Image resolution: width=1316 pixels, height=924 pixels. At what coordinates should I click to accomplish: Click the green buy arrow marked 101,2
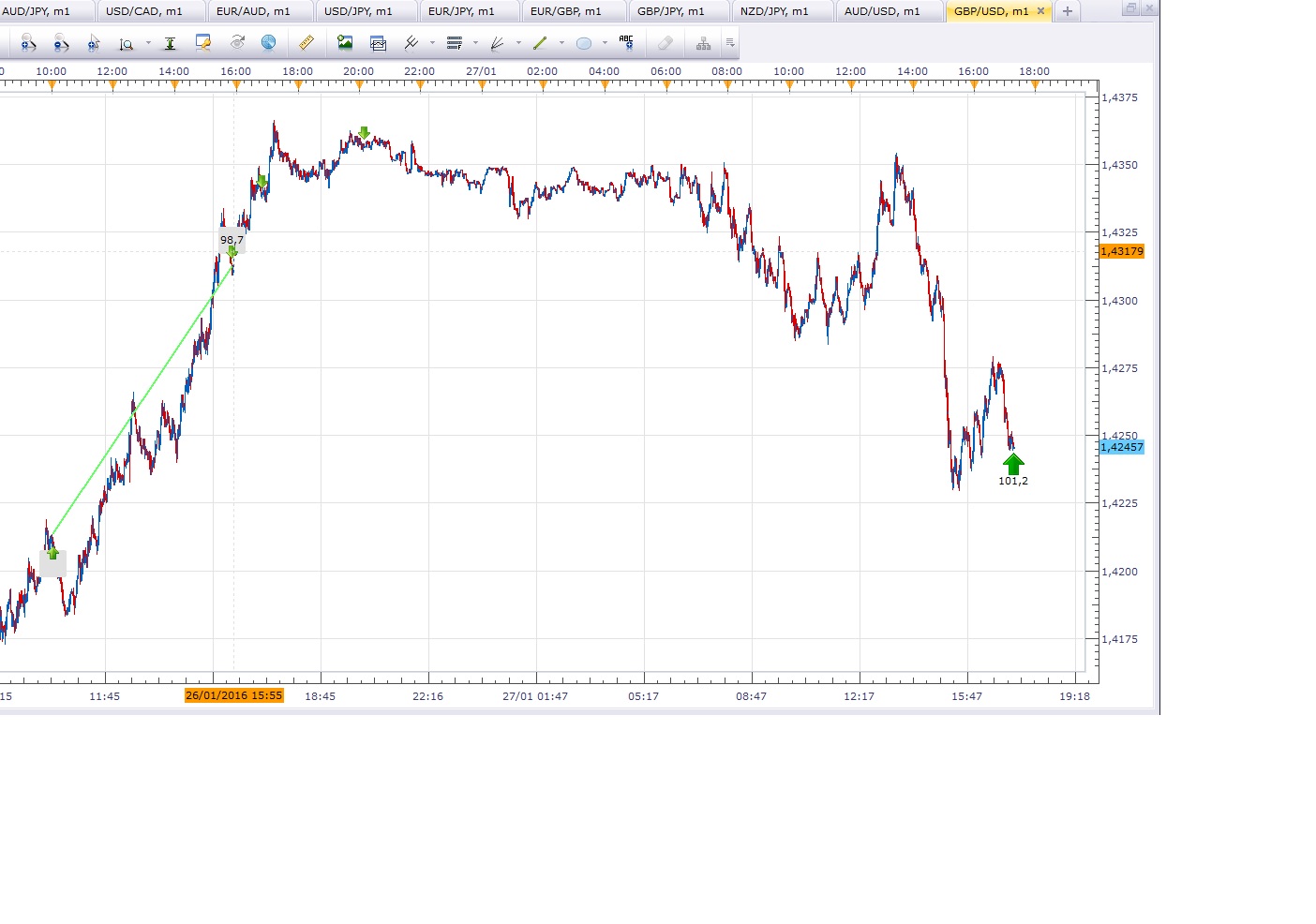[1013, 465]
